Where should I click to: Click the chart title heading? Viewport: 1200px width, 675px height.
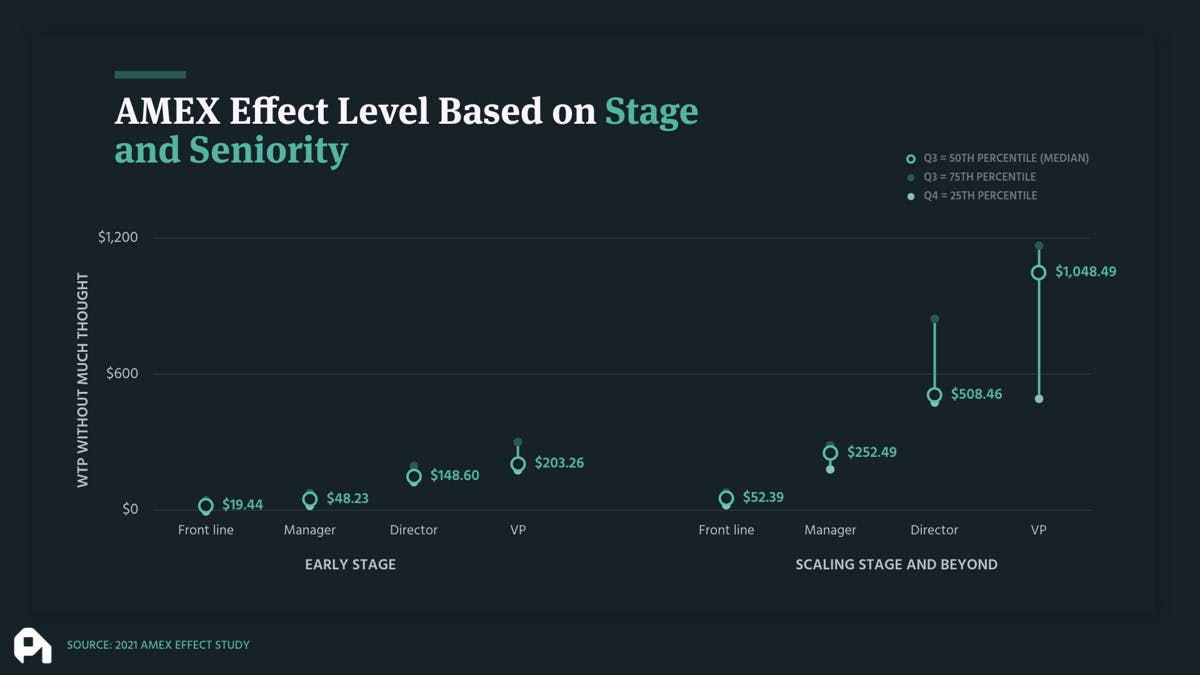(x=406, y=131)
